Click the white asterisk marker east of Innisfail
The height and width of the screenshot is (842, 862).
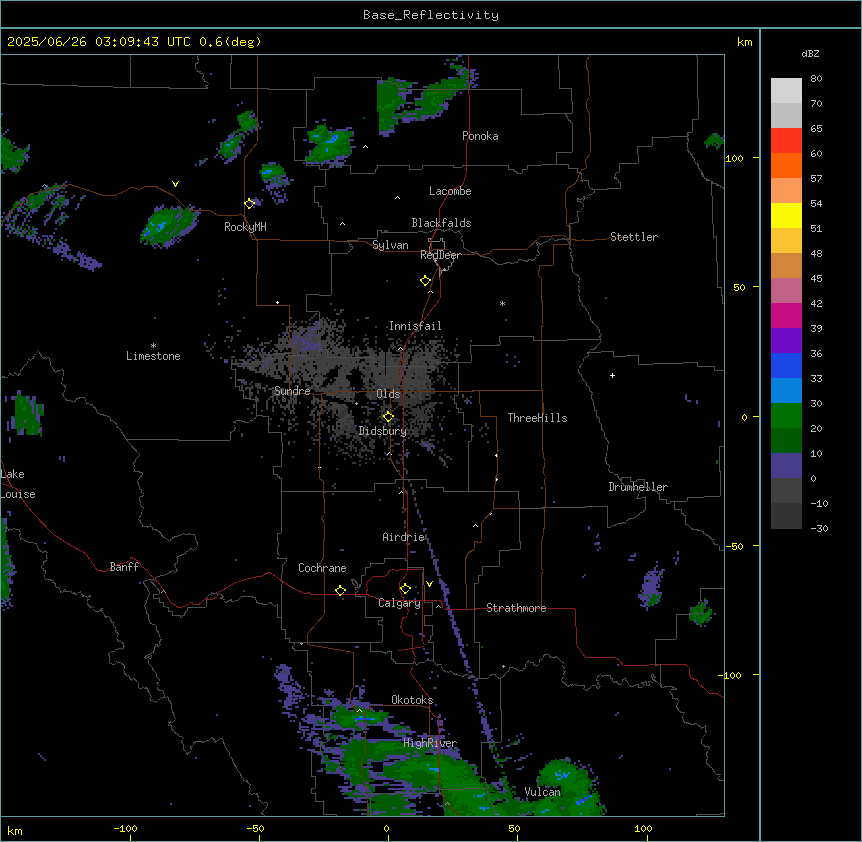pos(502,303)
